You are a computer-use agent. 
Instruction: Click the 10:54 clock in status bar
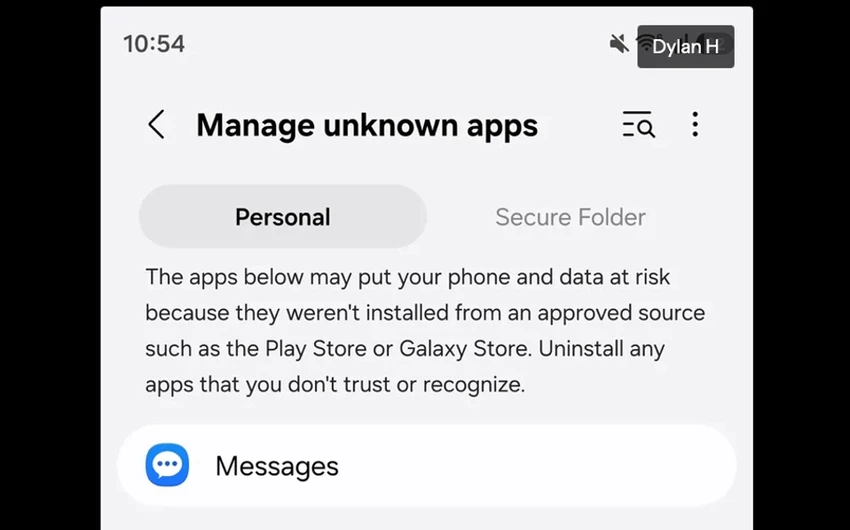[x=154, y=44]
